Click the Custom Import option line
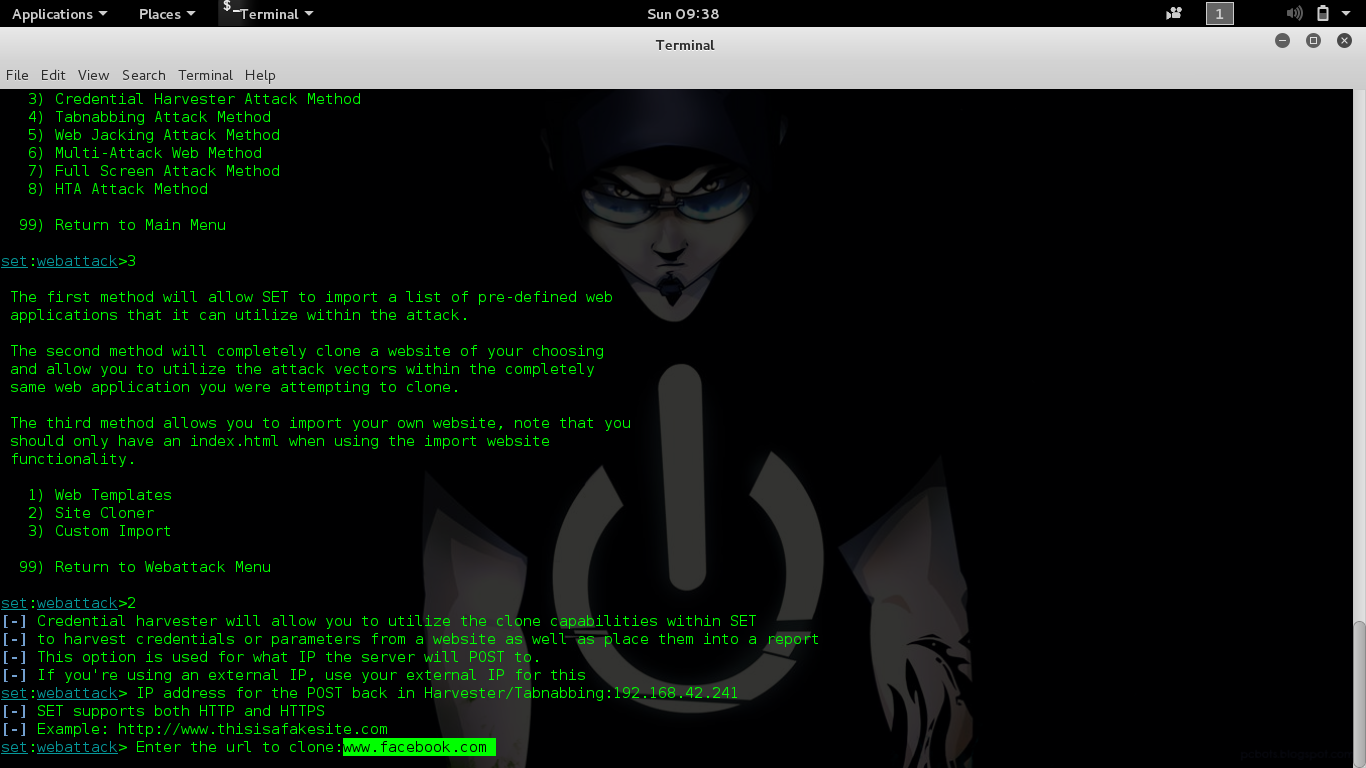 pos(99,531)
